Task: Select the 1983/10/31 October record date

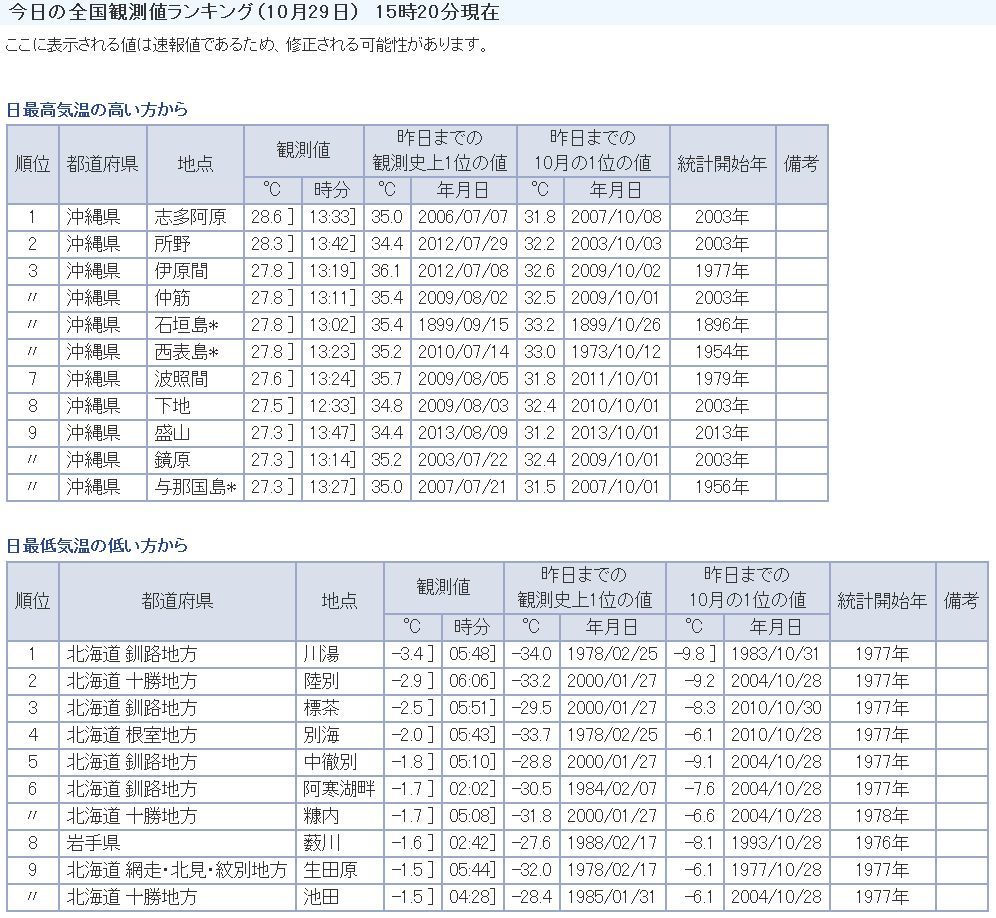Action: (775, 654)
